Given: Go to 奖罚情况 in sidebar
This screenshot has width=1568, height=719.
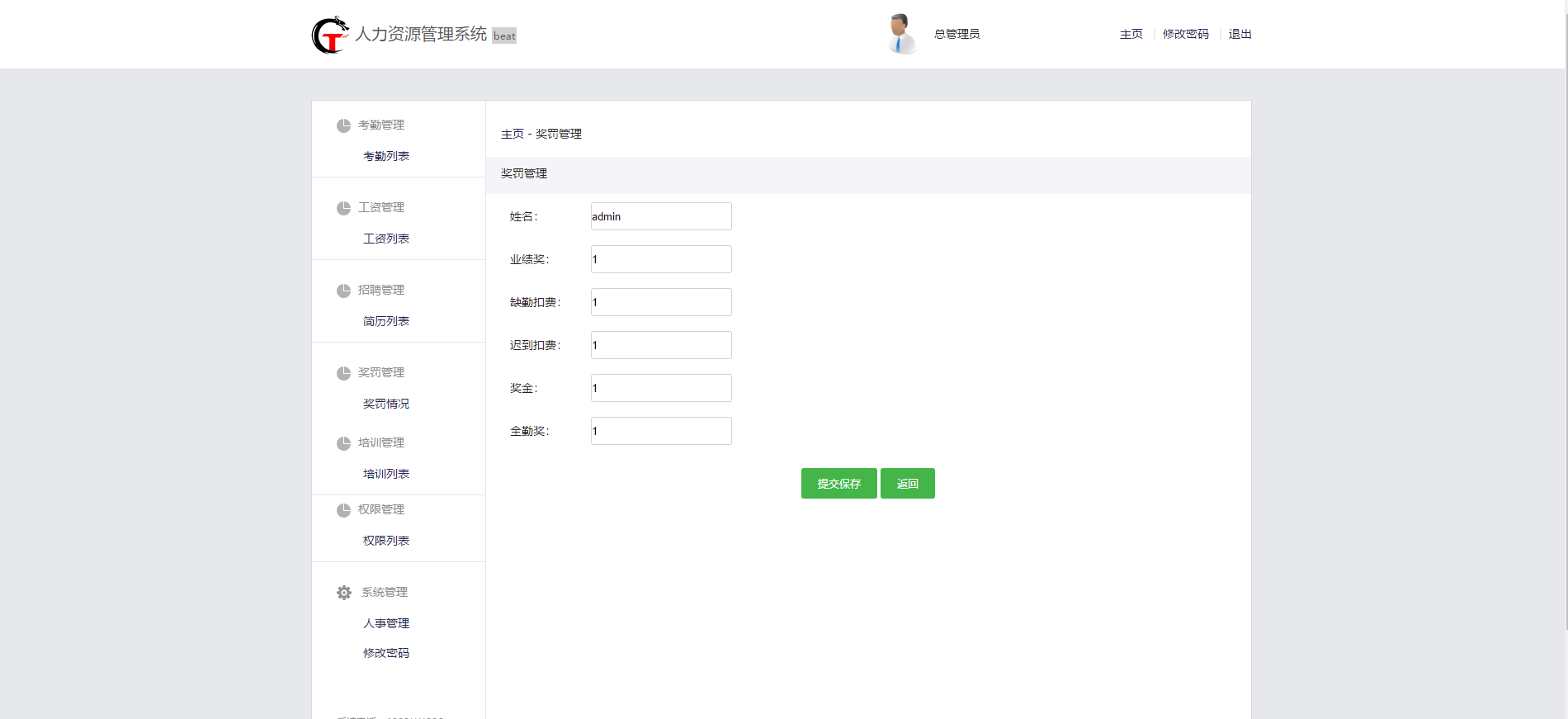Looking at the screenshot, I should [386, 404].
